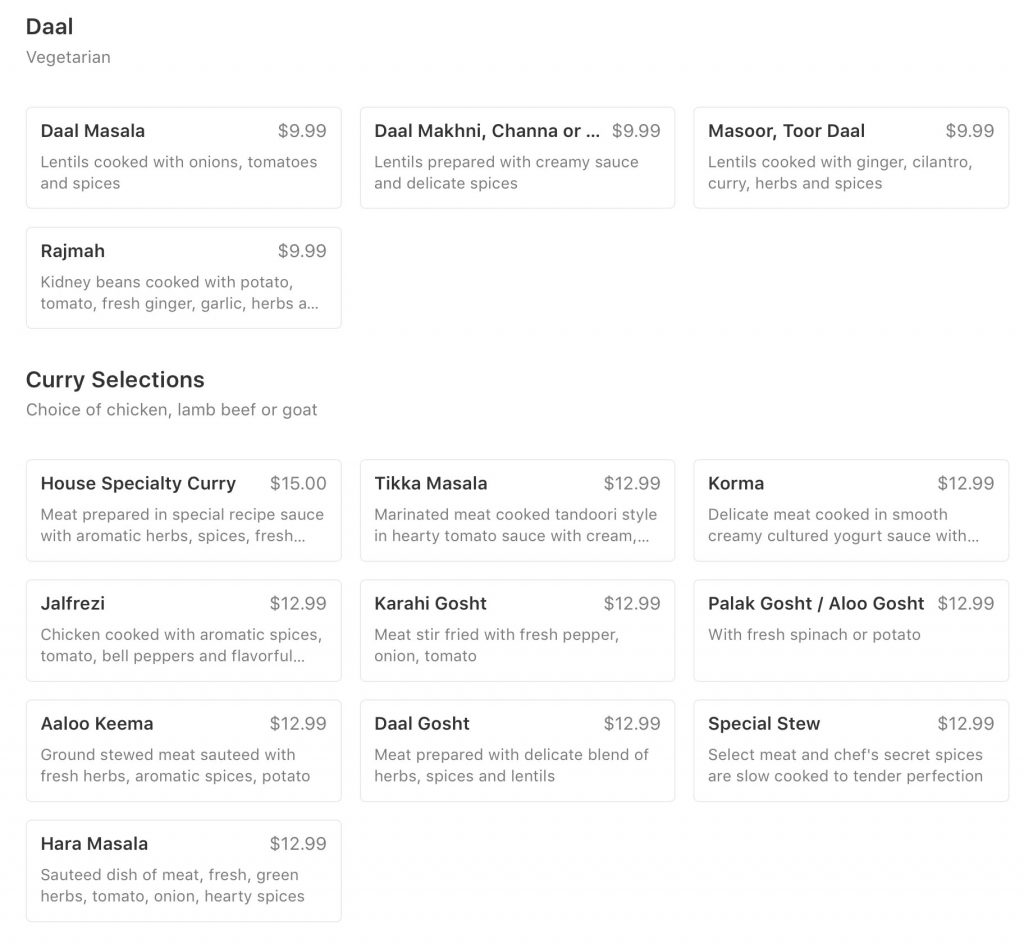Click the Curry Selections heading

pos(115,380)
